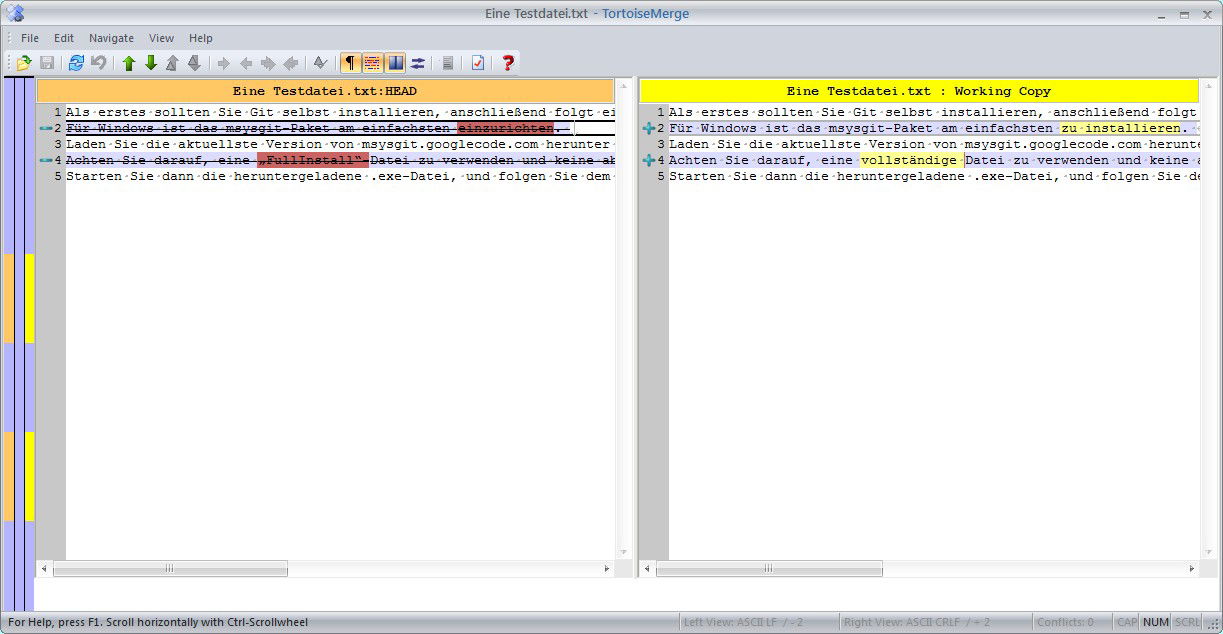The height and width of the screenshot is (634, 1223).
Task: Open the View menu
Action: click(x=161, y=38)
